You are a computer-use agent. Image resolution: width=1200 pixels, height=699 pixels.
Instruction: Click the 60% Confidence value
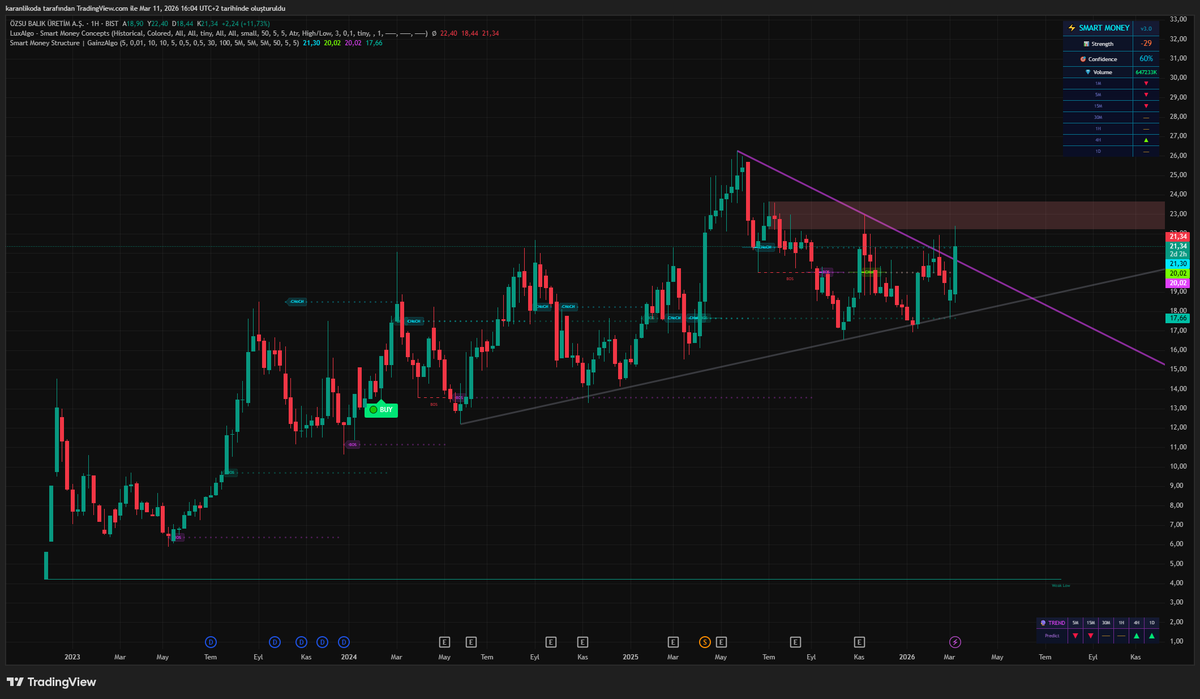pyautogui.click(x=1146, y=58)
